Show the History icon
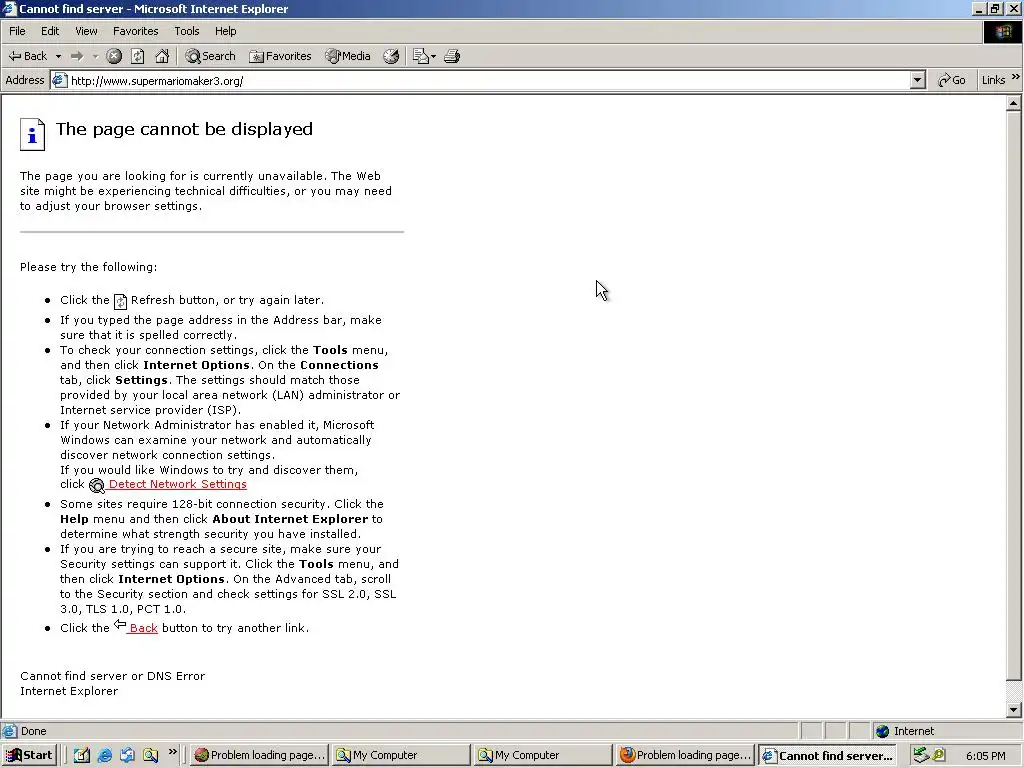Image resolution: width=1024 pixels, height=768 pixels. [x=391, y=56]
